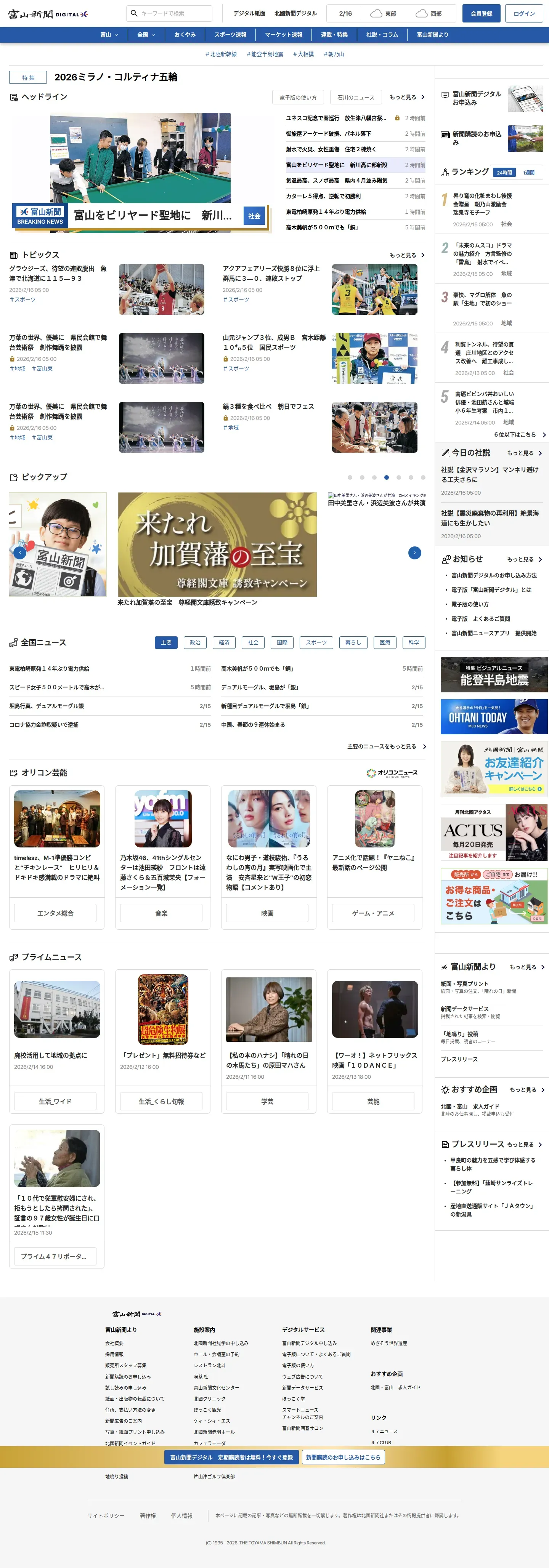Image resolution: width=549 pixels, height=1568 pixels.
Task: Click the 会員登録 button
Action: click(x=482, y=13)
